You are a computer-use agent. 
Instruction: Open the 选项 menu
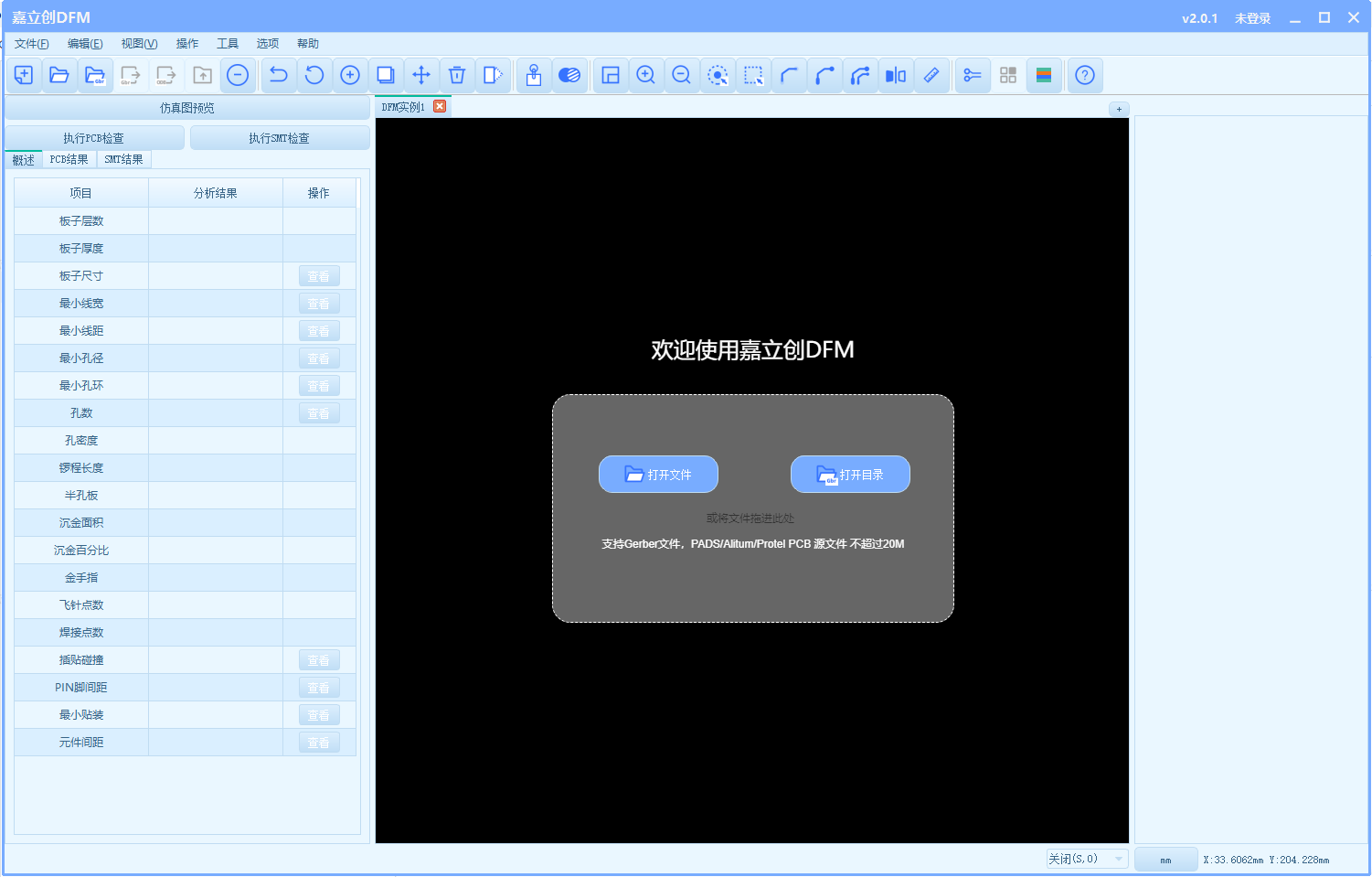268,44
